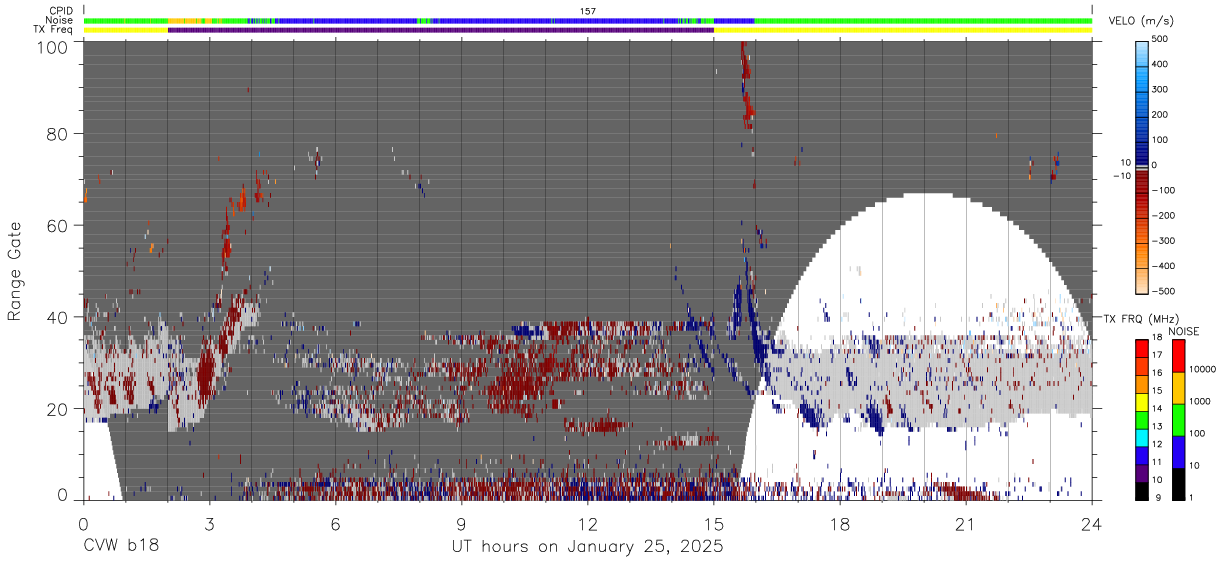The height and width of the screenshot is (567, 1228).
Task: Click the yellow segment of TX frequency legend
Action: coord(1141,401)
